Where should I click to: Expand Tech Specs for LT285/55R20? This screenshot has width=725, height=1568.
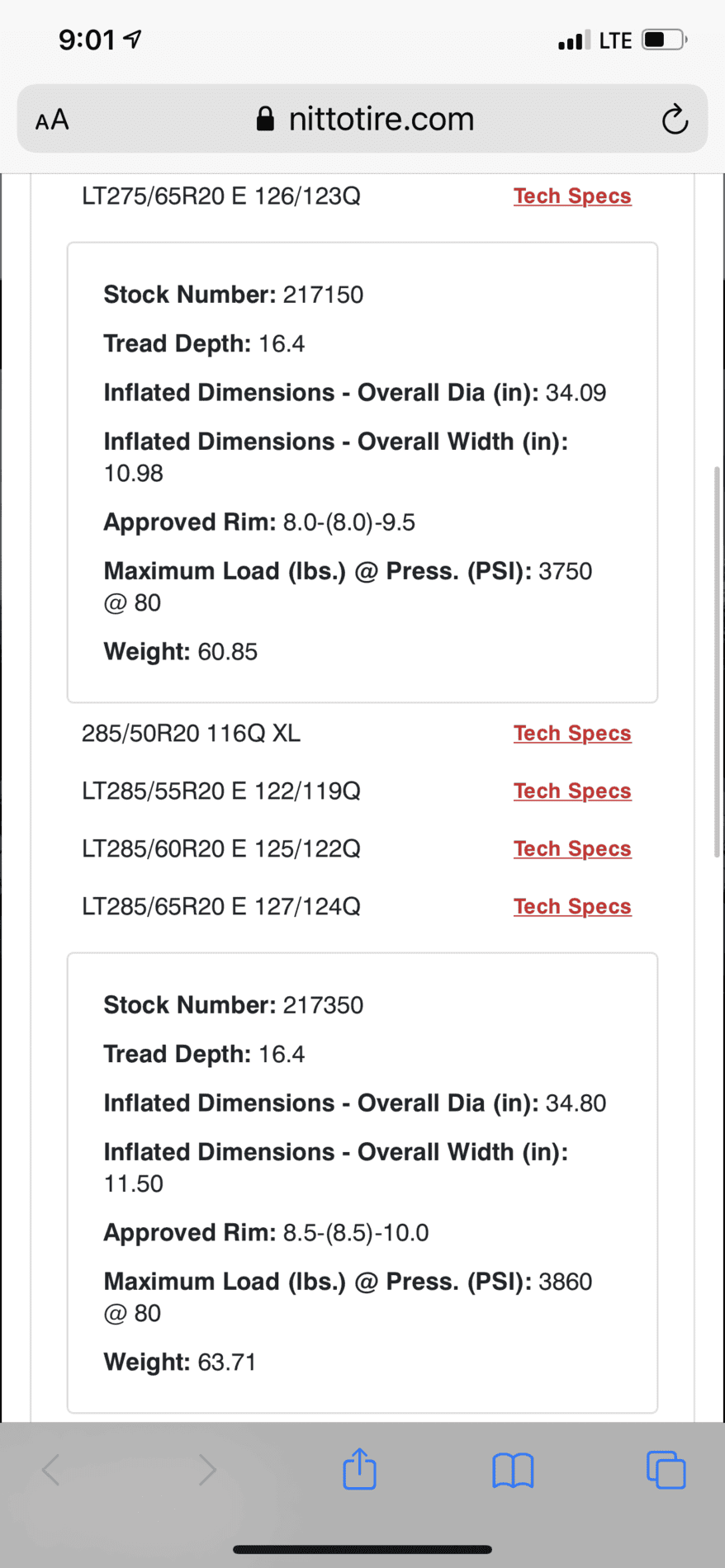tap(572, 791)
